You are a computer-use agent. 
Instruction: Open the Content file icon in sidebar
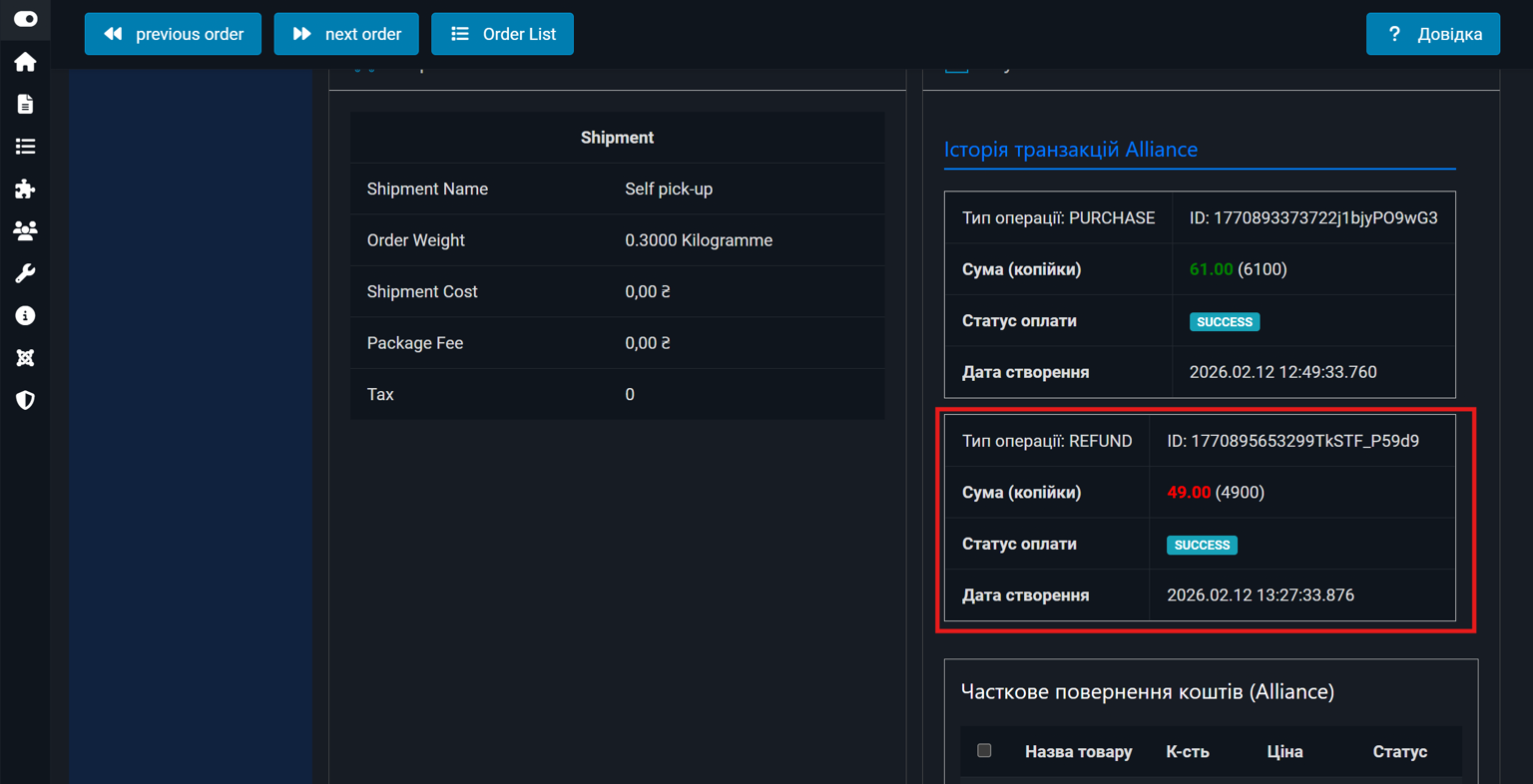tap(25, 105)
